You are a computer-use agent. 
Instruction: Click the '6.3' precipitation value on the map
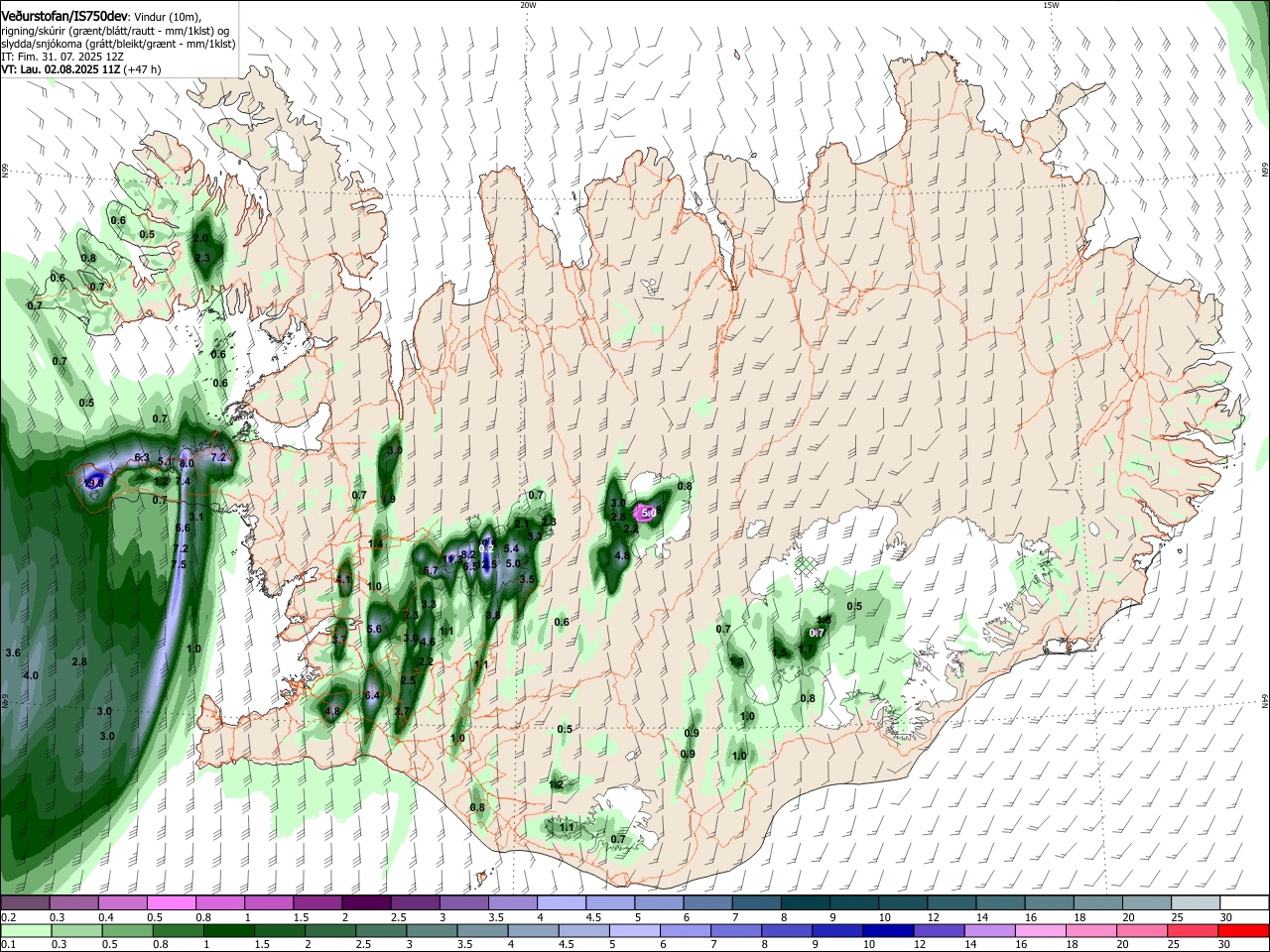[142, 457]
